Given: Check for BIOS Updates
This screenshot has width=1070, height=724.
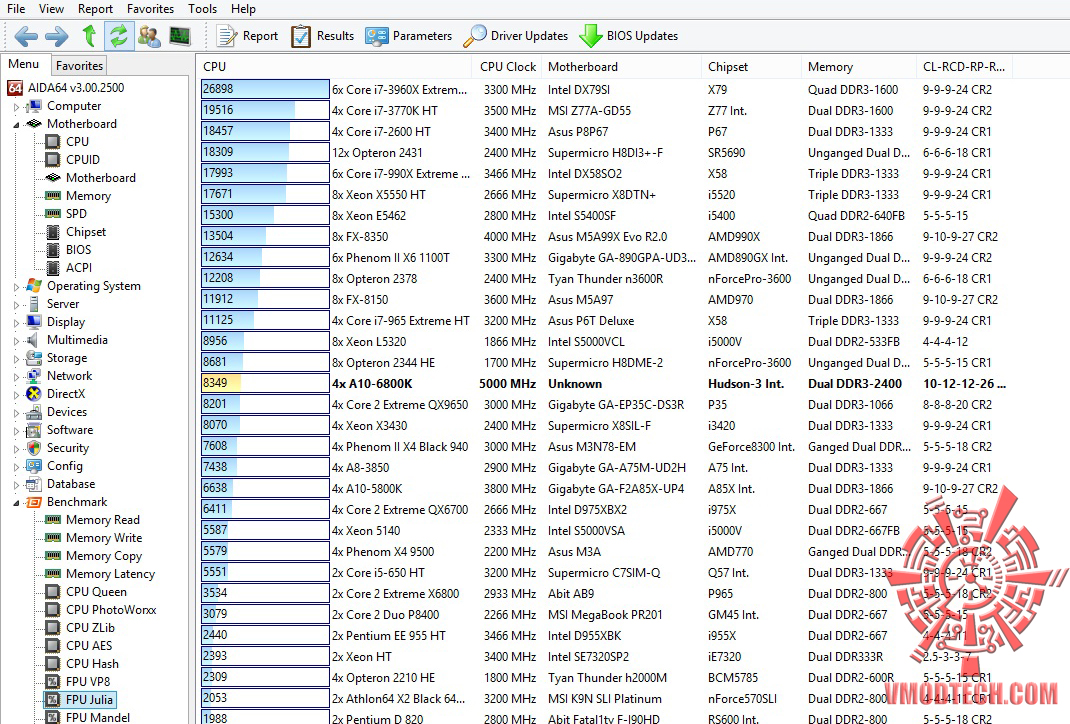Looking at the screenshot, I should click(628, 35).
